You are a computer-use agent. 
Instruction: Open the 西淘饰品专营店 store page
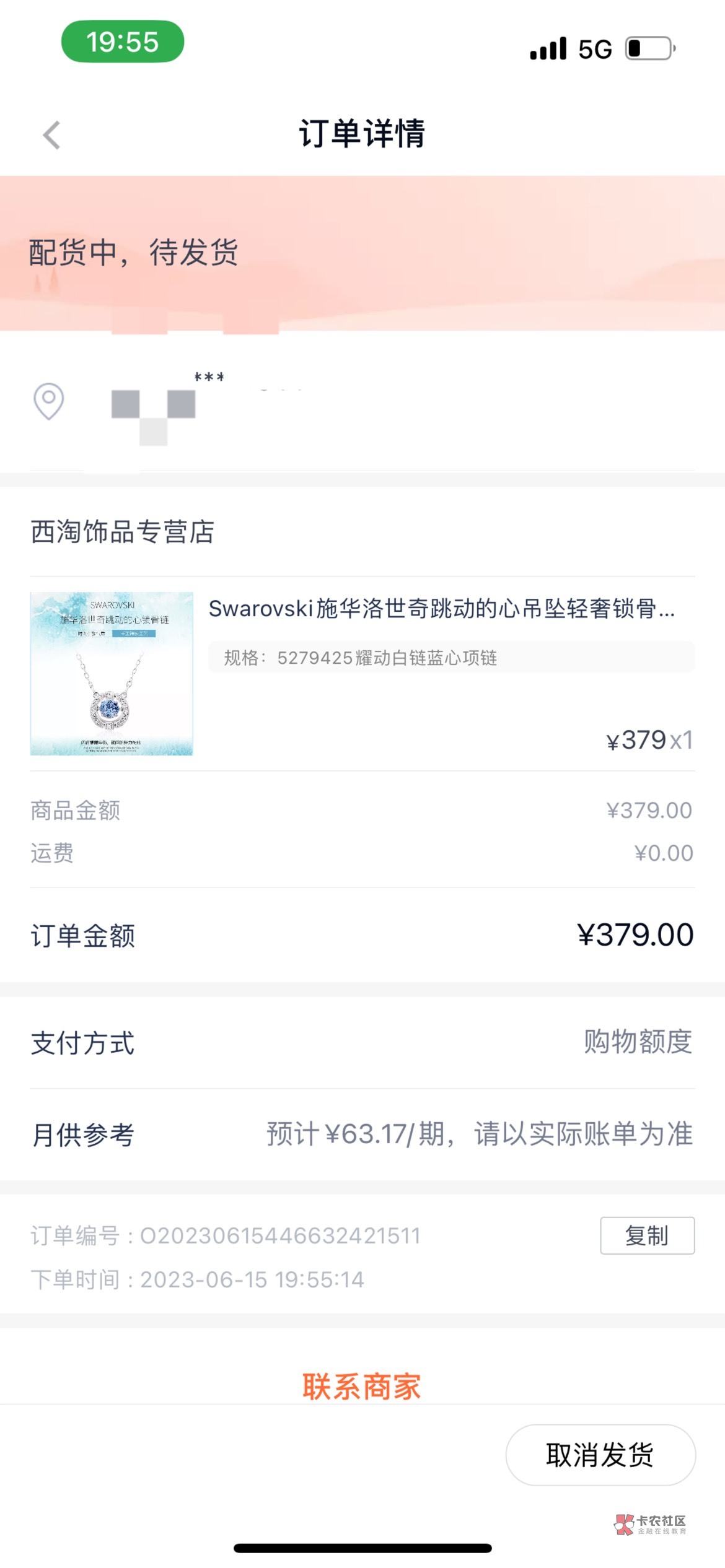pyautogui.click(x=123, y=532)
